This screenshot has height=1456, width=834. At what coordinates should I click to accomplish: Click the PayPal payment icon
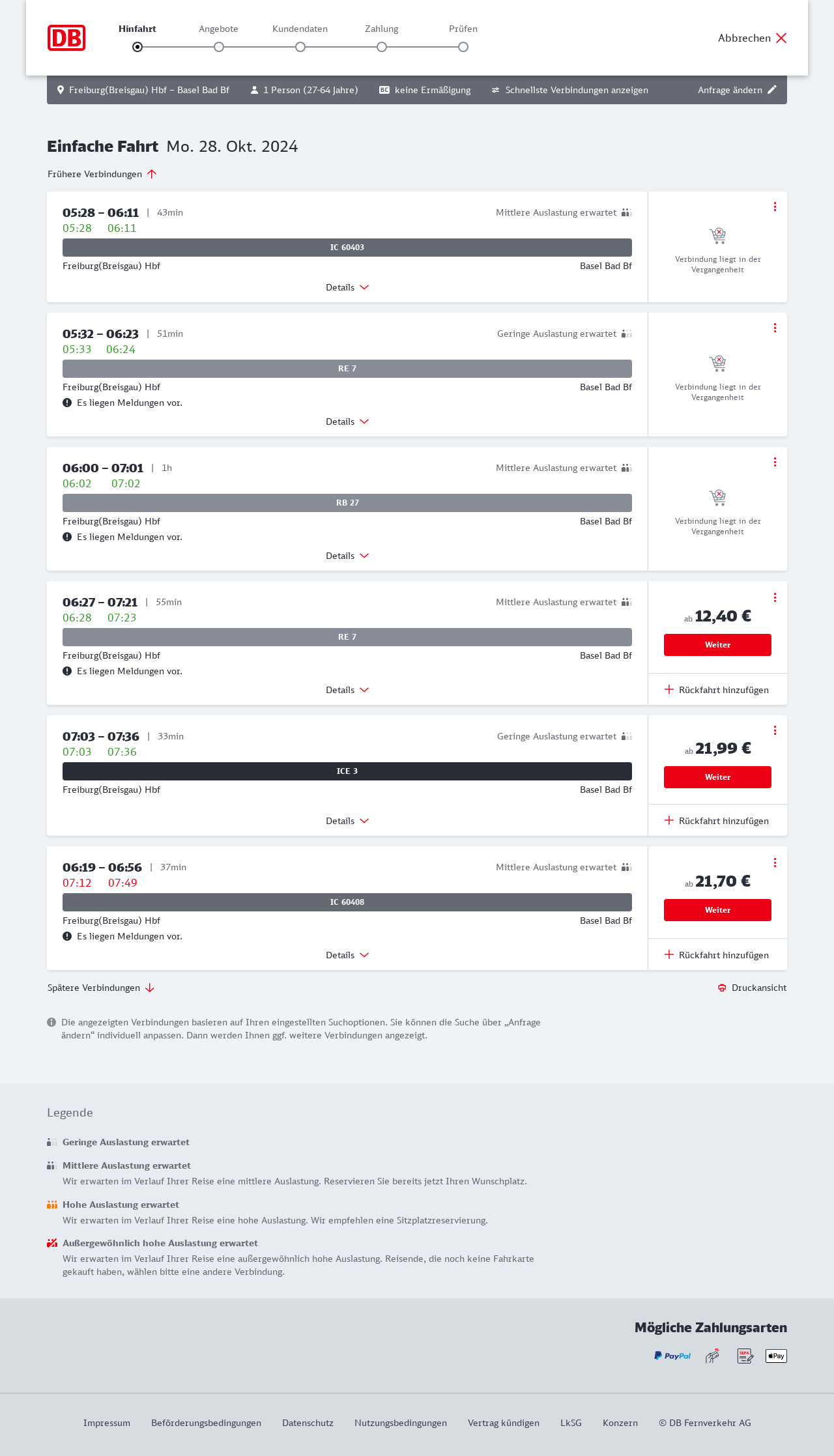[672, 1356]
